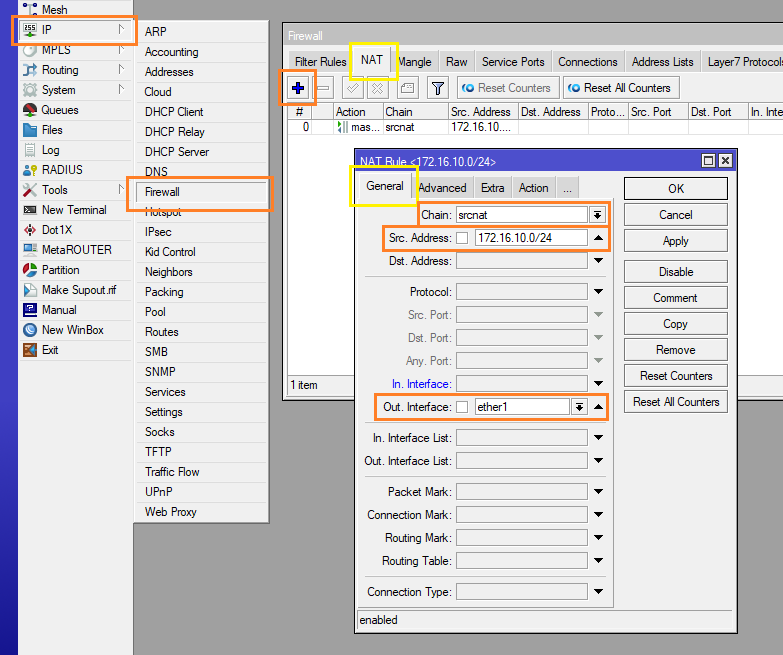Switch to the Action tab in NAT Rule

click(533, 188)
